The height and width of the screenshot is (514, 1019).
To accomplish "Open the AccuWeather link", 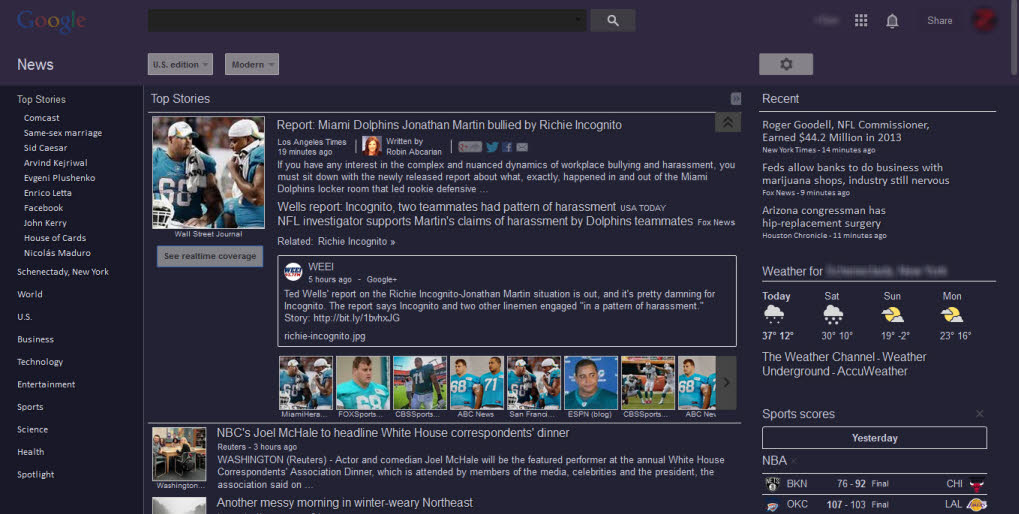I will click(x=872, y=371).
